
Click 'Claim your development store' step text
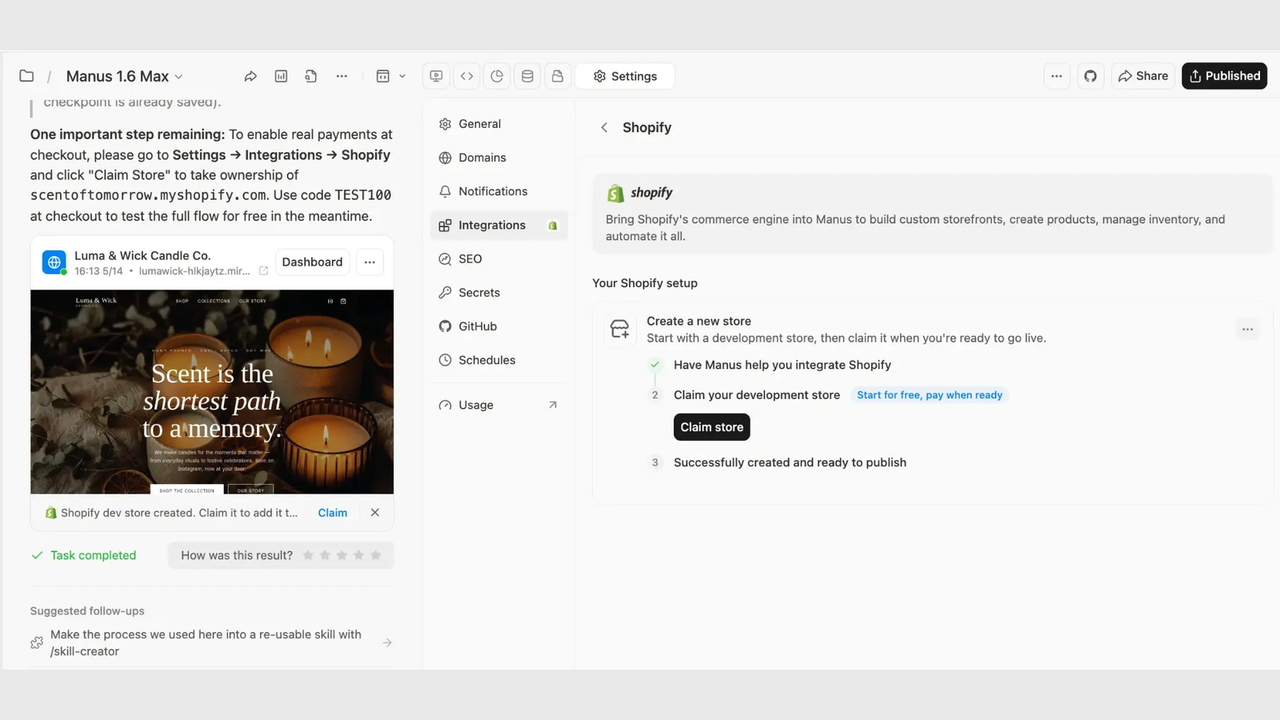click(757, 395)
